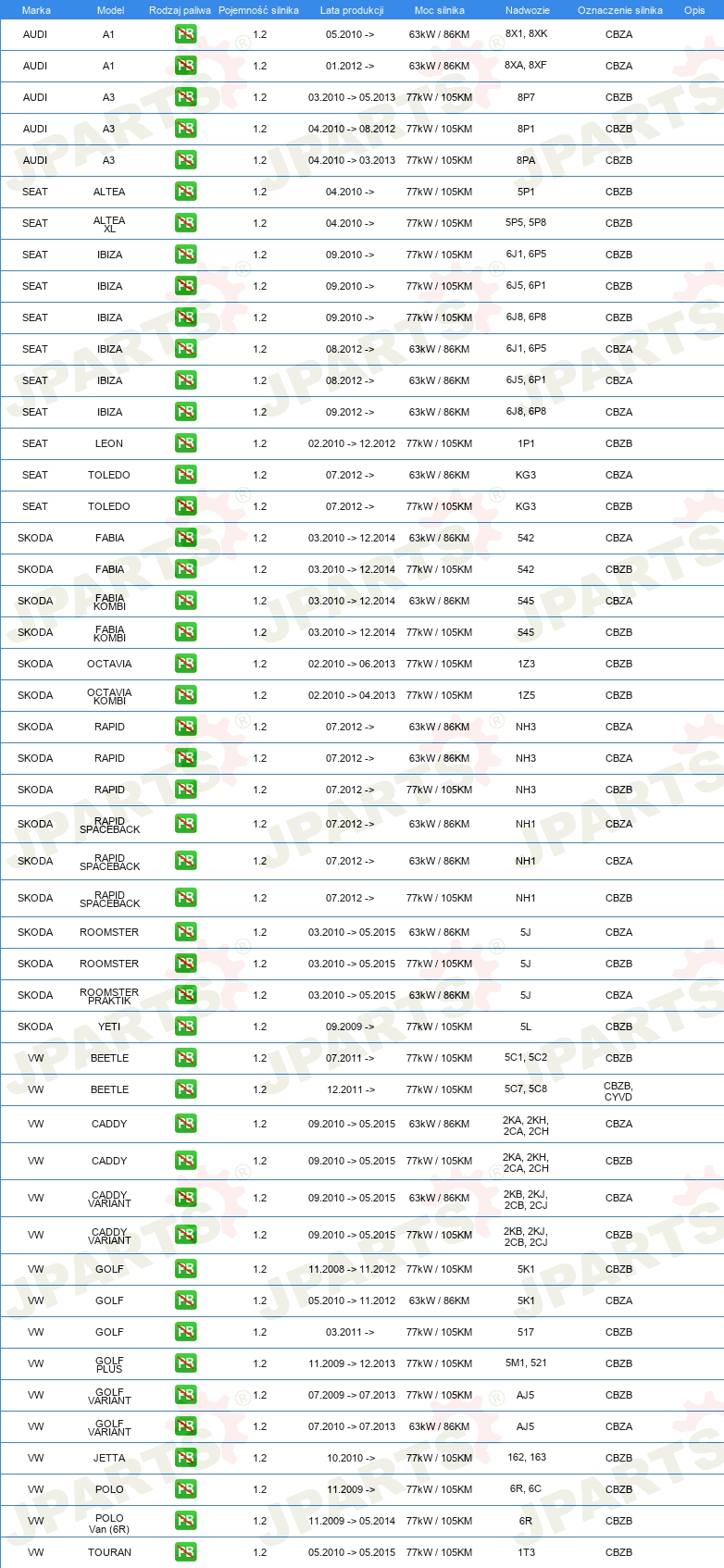Select the '09.2009 ->' production date cell

click(350, 1027)
